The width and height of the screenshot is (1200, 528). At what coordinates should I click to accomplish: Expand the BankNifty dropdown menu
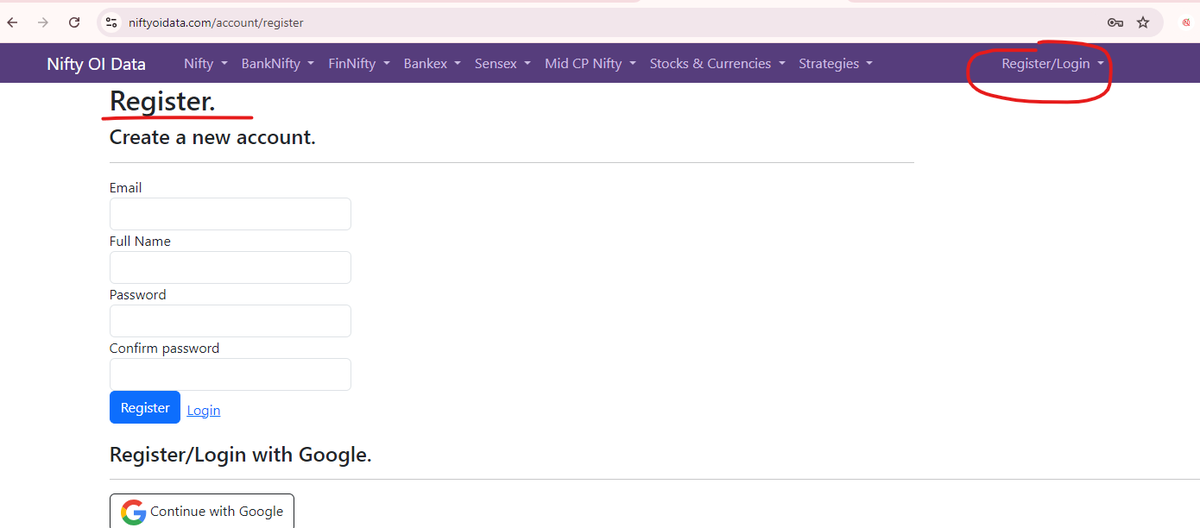pos(278,64)
